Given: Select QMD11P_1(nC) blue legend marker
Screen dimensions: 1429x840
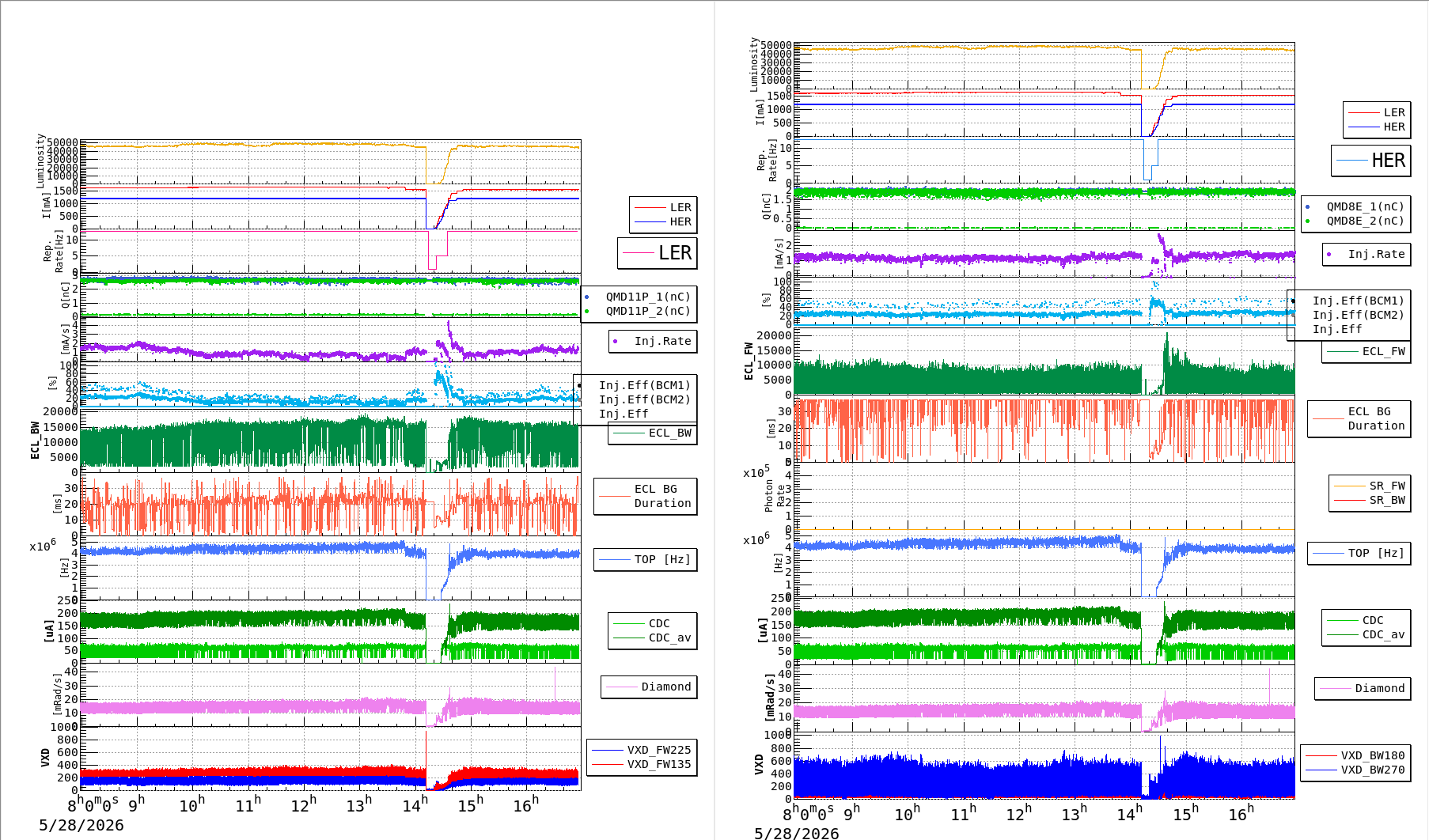Looking at the screenshot, I should pyautogui.click(x=586, y=297).
